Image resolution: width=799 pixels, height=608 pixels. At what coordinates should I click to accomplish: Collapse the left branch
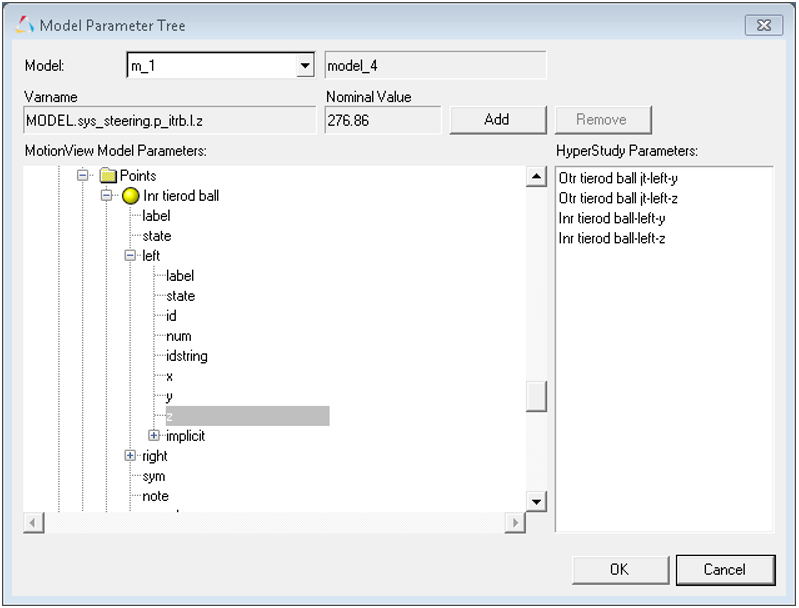(x=130, y=255)
